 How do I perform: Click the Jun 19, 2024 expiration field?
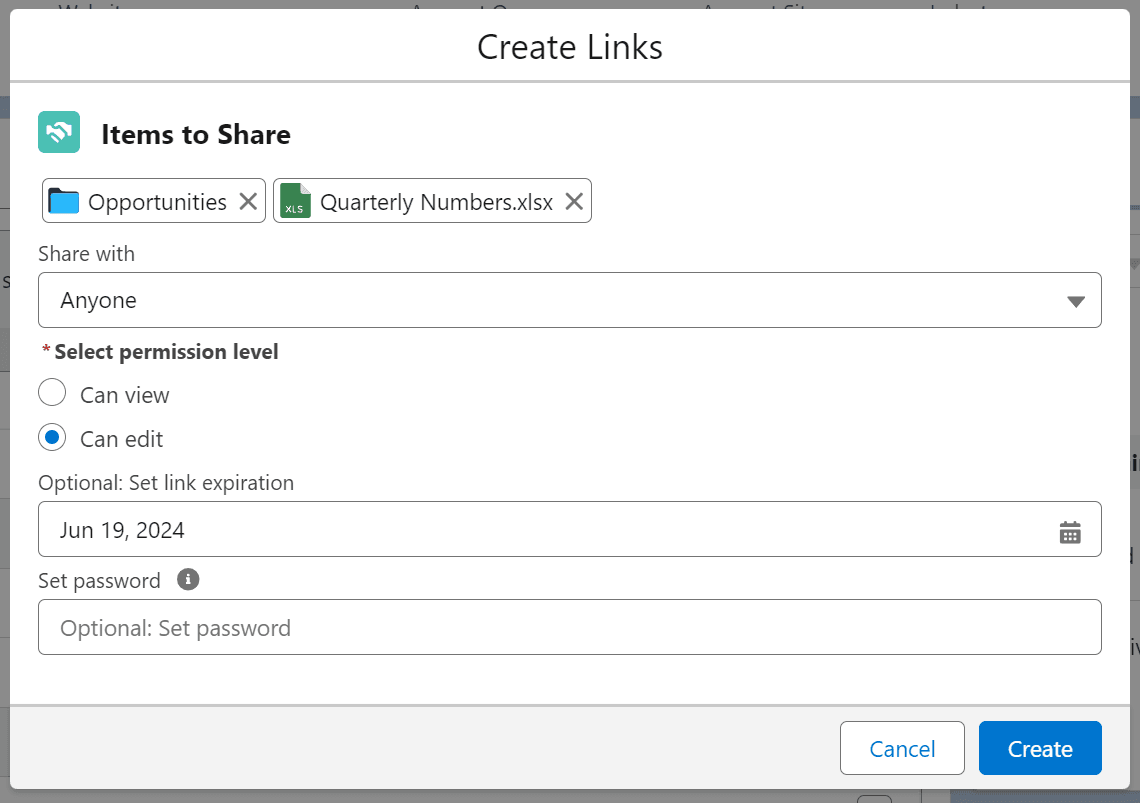coord(540,530)
